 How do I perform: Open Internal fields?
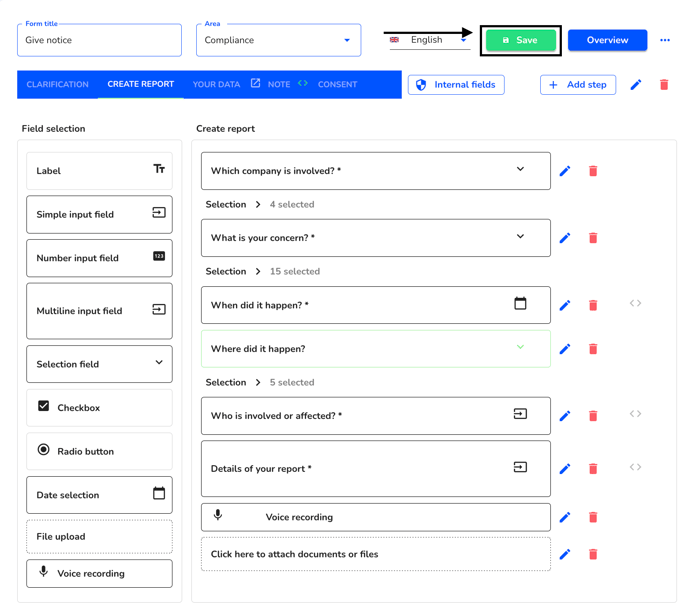[456, 85]
